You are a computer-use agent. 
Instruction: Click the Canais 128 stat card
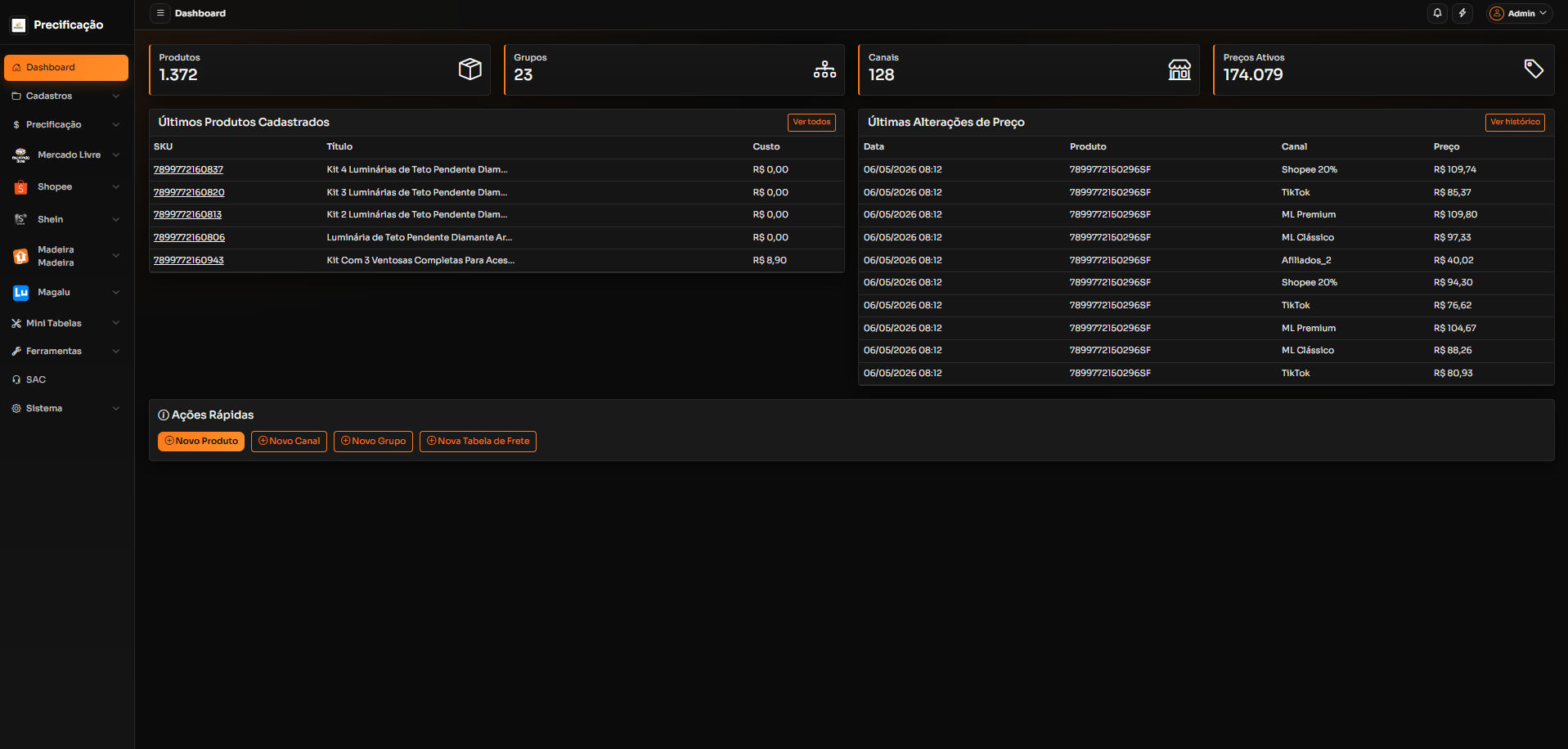tap(1029, 70)
